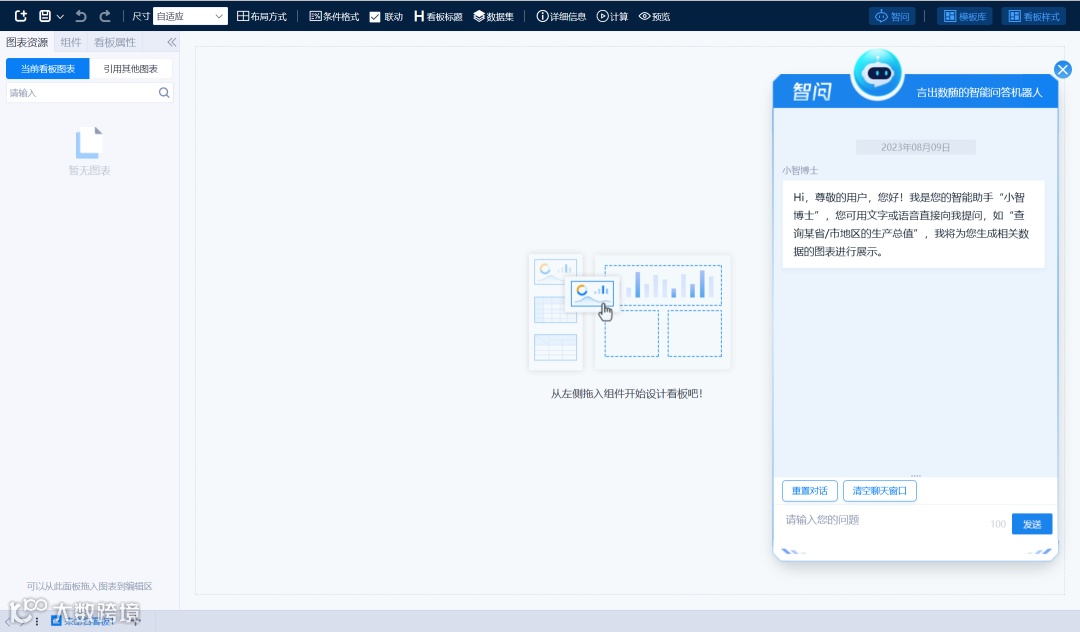Click the magnifier search icon
The width and height of the screenshot is (1080, 632).
(x=164, y=92)
